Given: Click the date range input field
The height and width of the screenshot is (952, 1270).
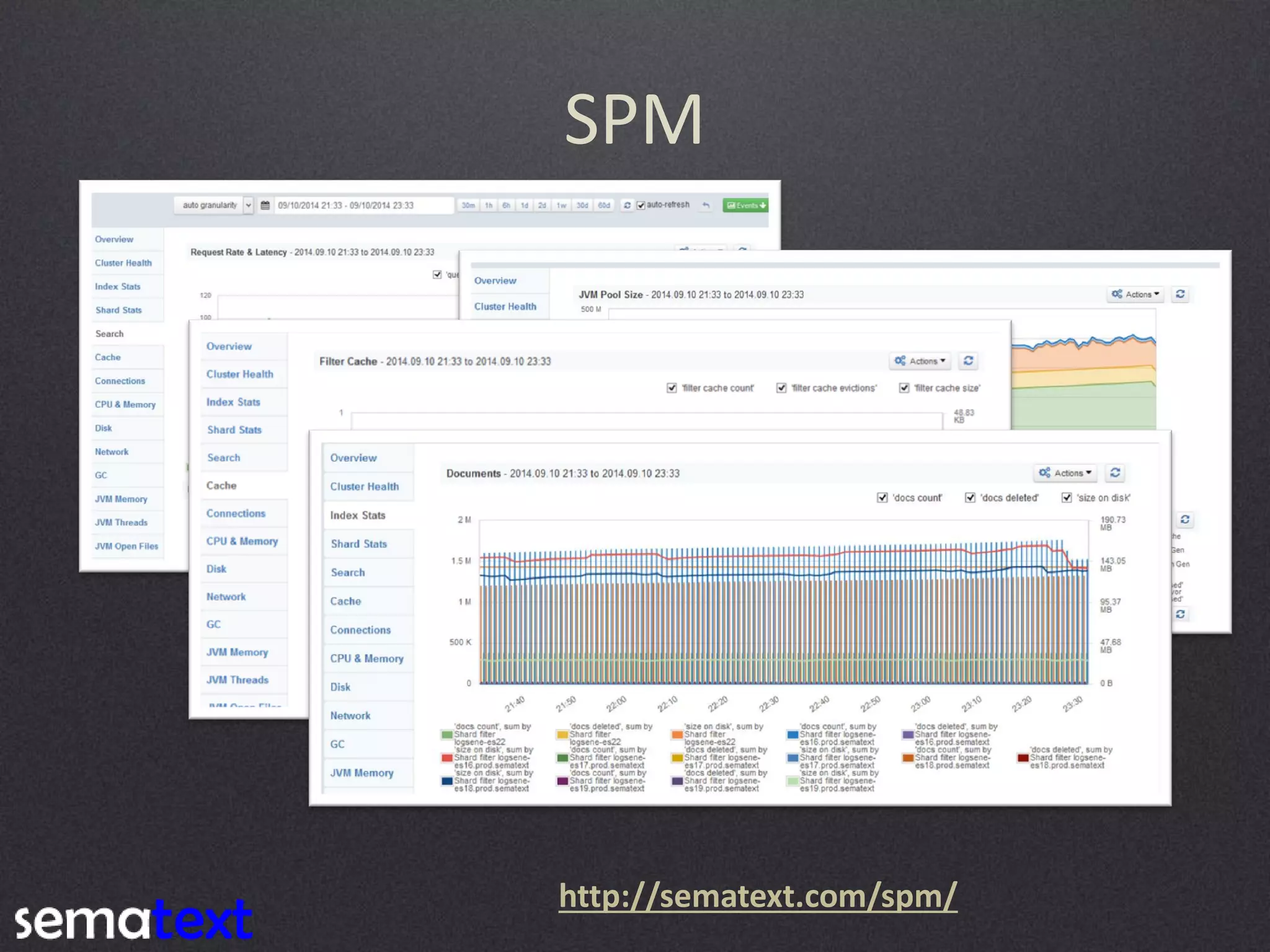Looking at the screenshot, I should (364, 205).
